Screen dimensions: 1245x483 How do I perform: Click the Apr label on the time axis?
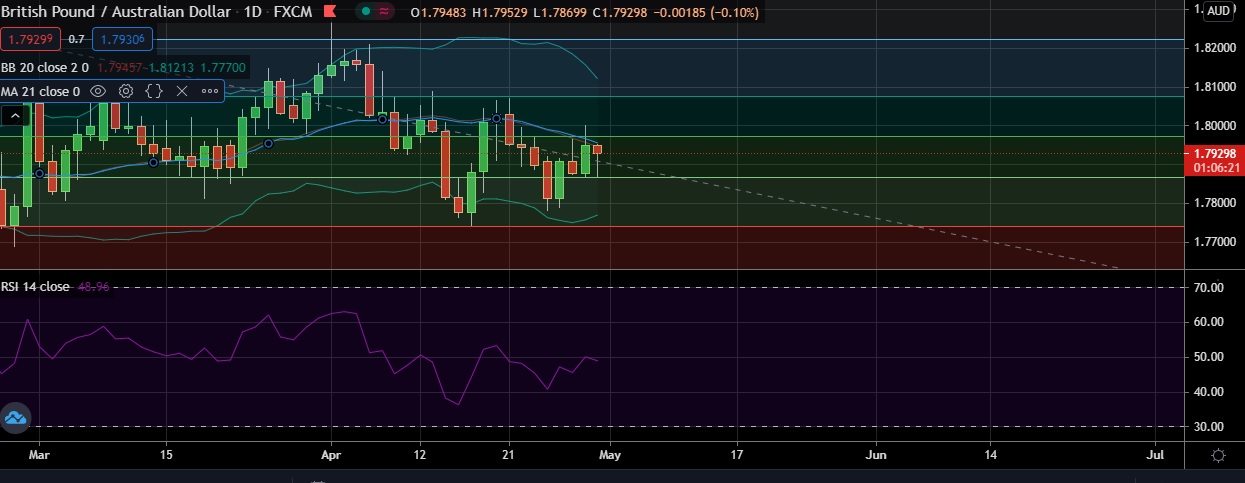pos(331,455)
